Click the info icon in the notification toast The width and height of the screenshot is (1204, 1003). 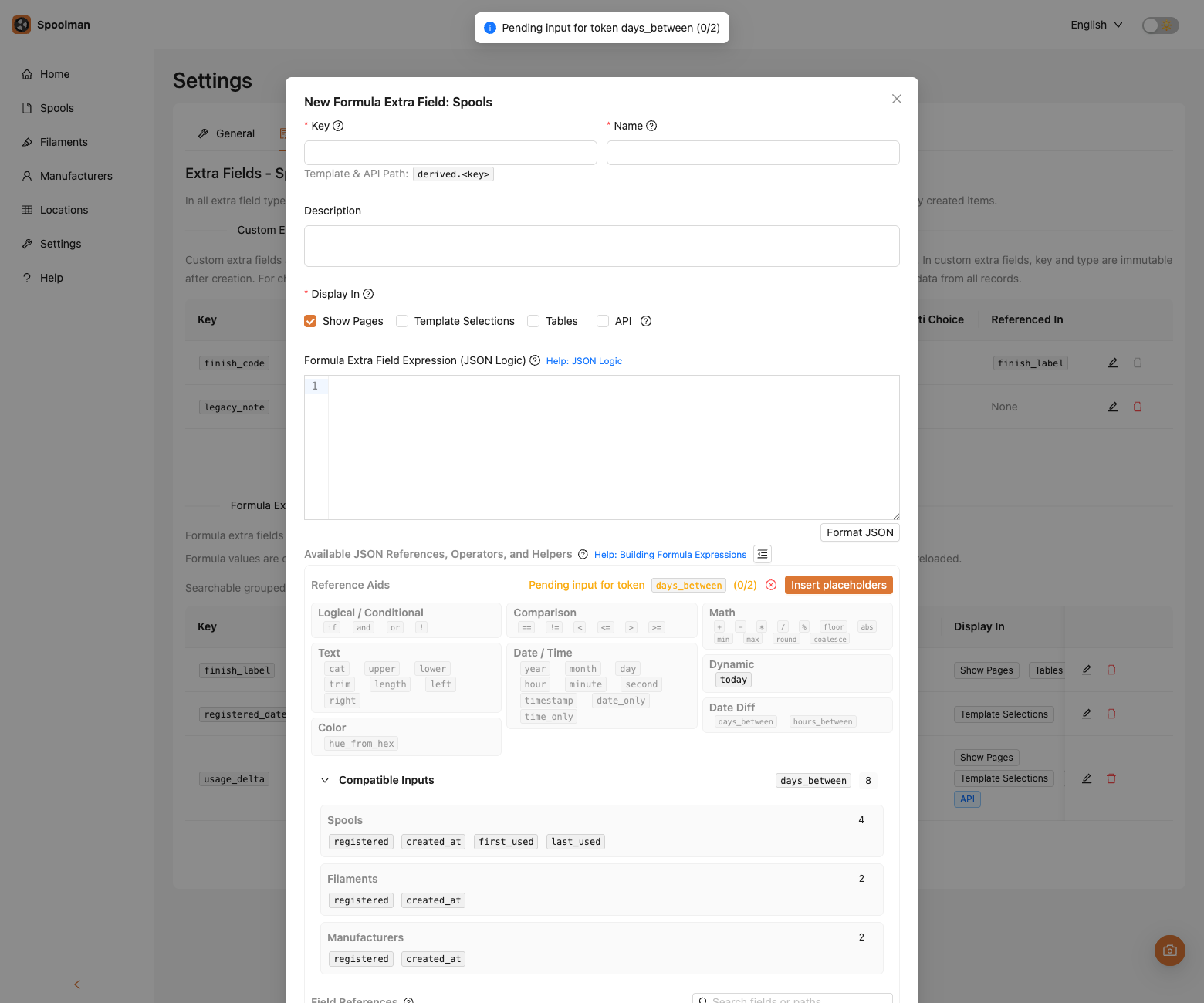[489, 28]
